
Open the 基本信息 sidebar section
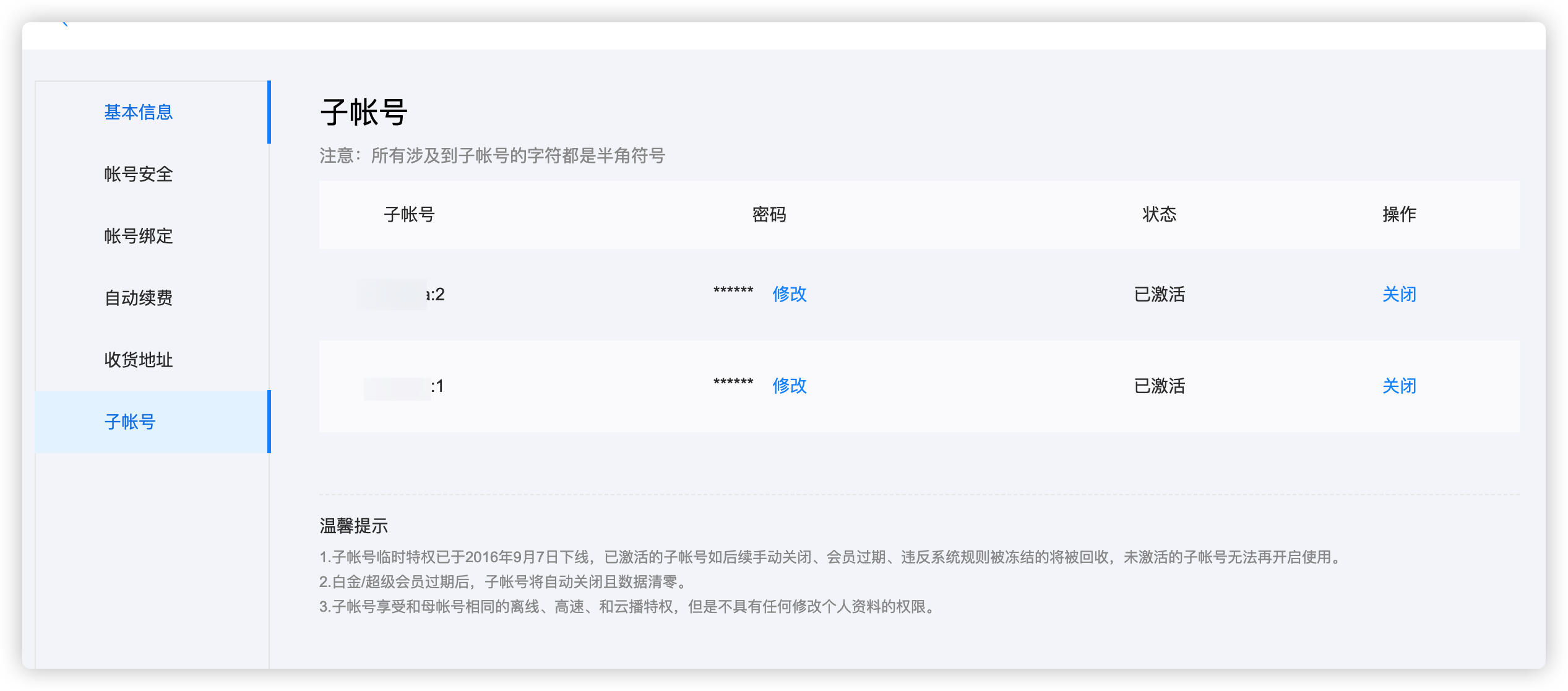[138, 112]
